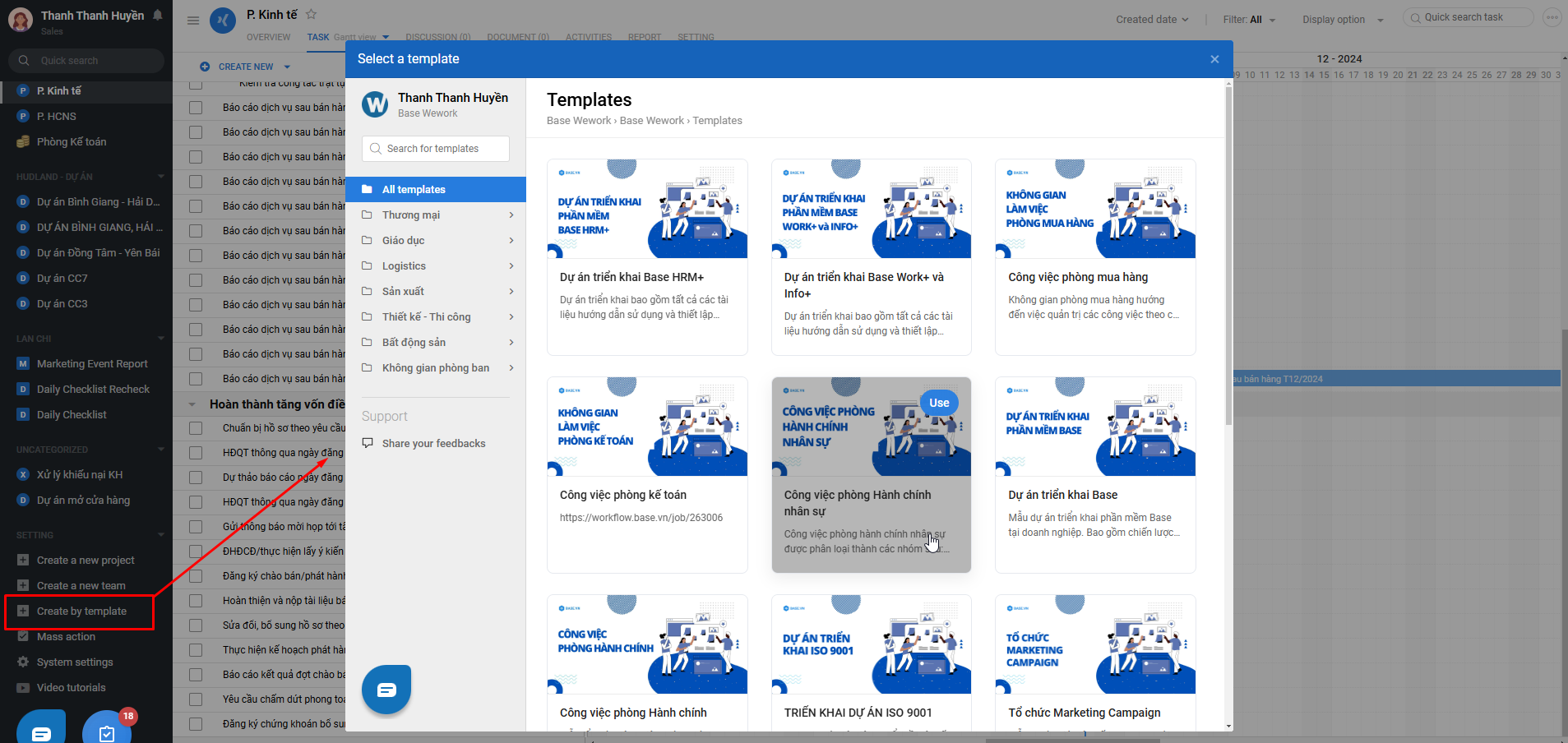Click the Use button on Hành chính nhân sự template
This screenshot has height=743, width=1568.
[x=939, y=403]
